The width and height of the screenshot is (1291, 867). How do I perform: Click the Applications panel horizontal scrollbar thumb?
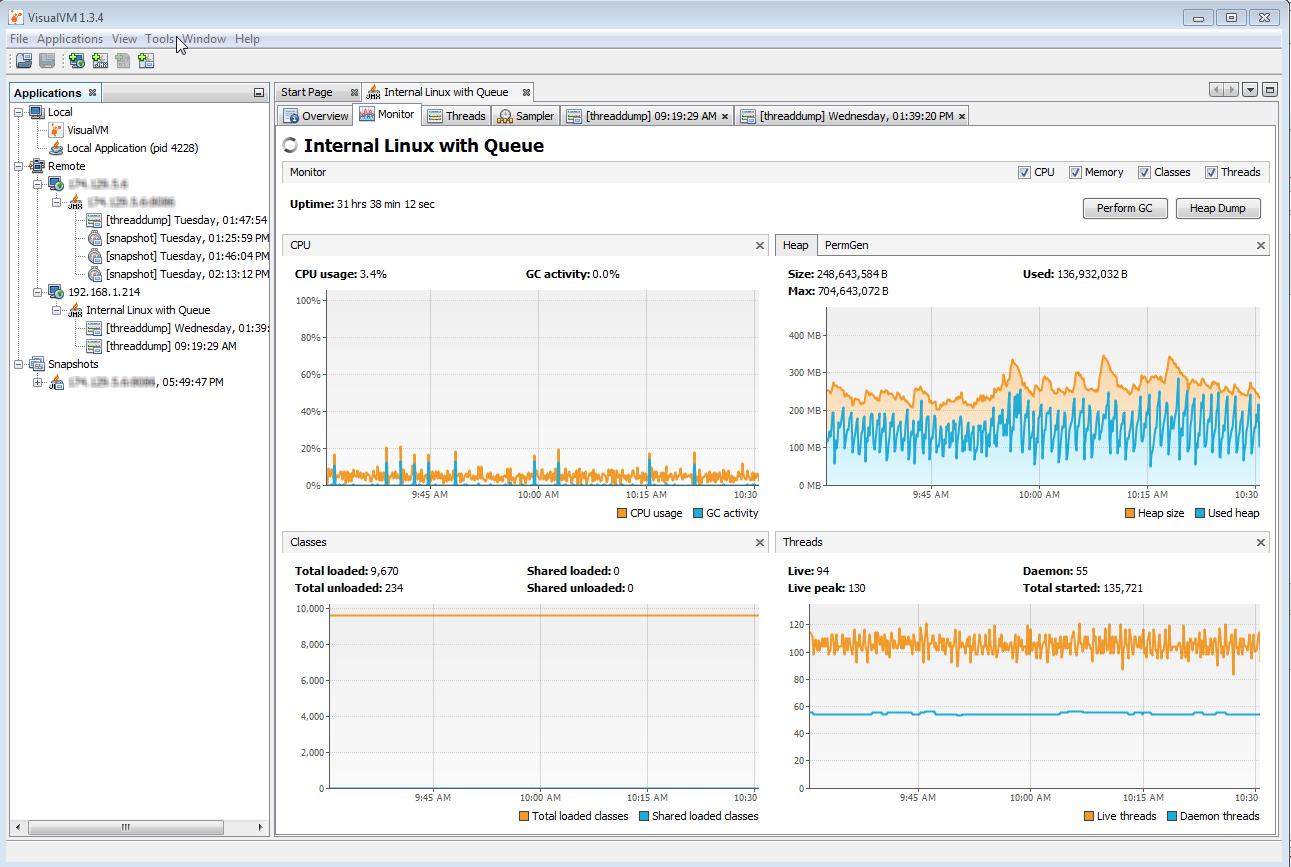tap(125, 827)
